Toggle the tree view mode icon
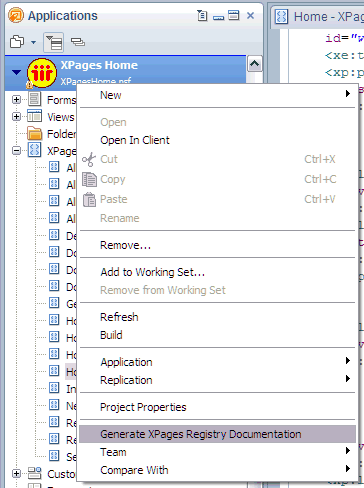The width and height of the screenshot is (364, 488). 54,42
